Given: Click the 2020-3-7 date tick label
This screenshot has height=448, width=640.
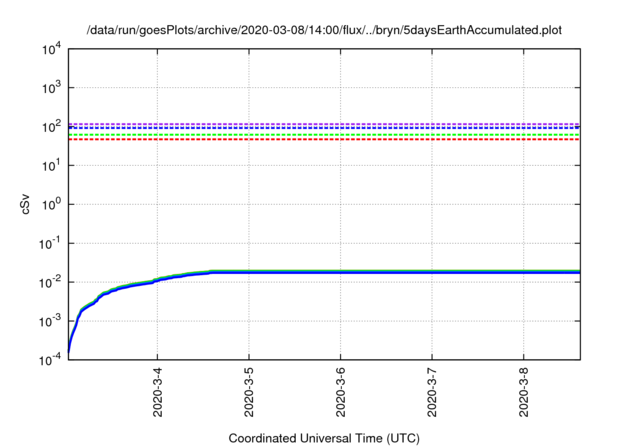Looking at the screenshot, I should (x=432, y=392).
